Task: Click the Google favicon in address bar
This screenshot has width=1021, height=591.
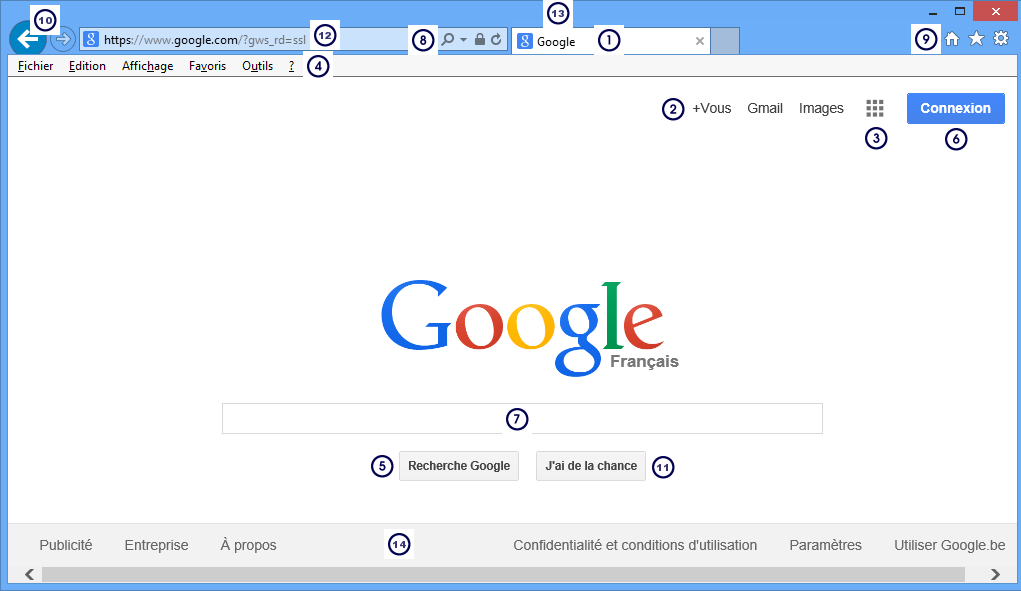Action: (x=91, y=40)
